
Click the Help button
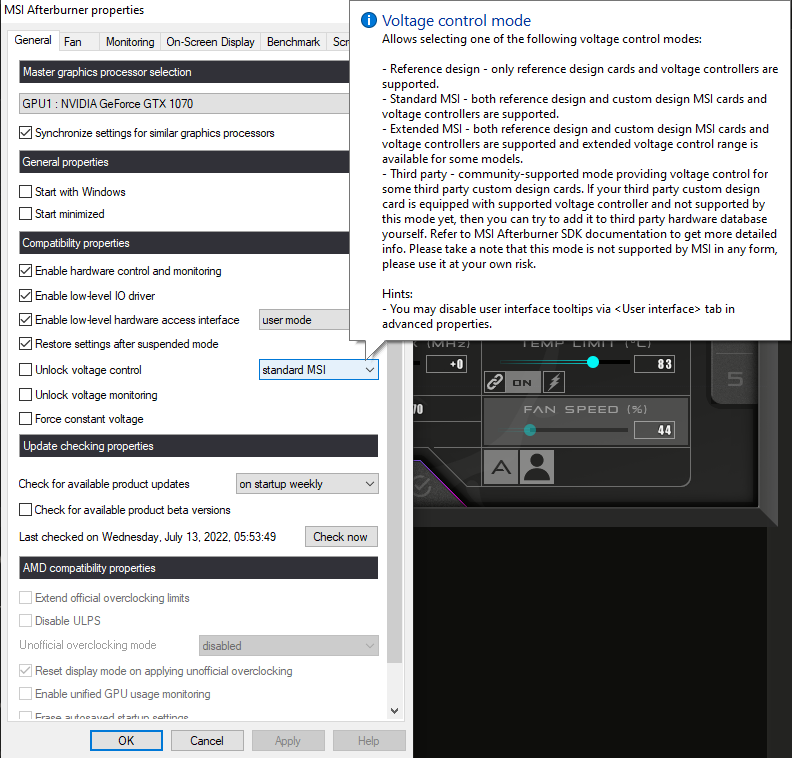click(369, 740)
